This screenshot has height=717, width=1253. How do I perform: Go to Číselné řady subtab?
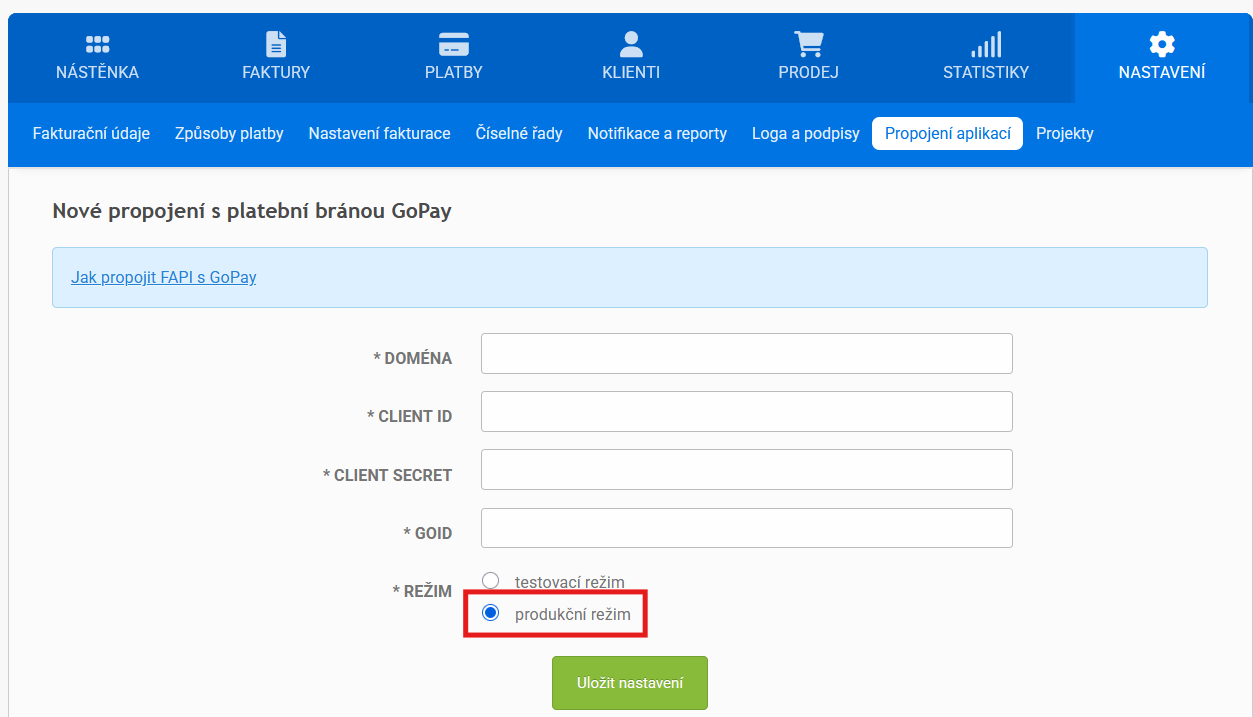pos(519,133)
